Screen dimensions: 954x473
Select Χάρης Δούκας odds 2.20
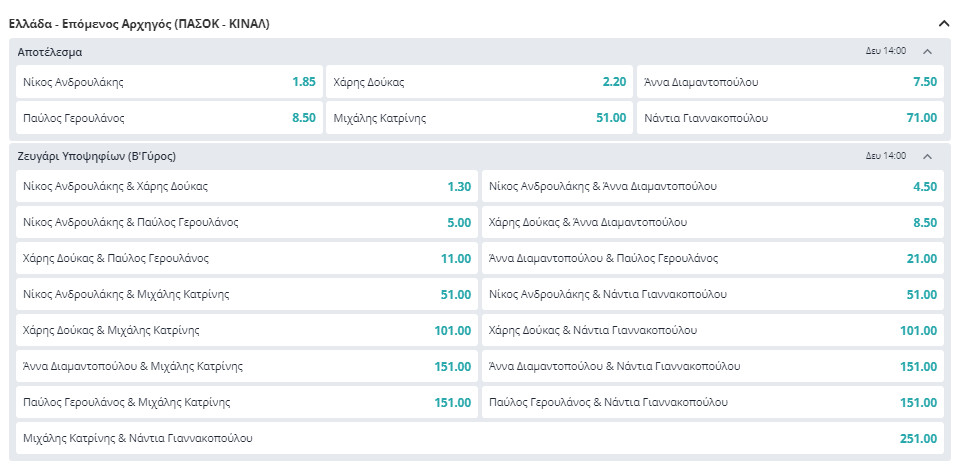[x=480, y=82]
